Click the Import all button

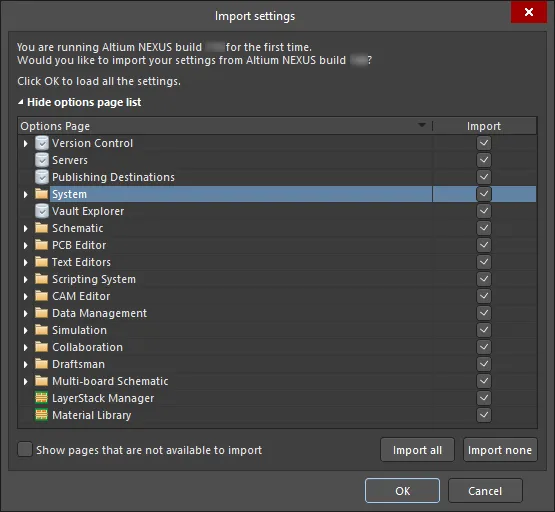417,450
